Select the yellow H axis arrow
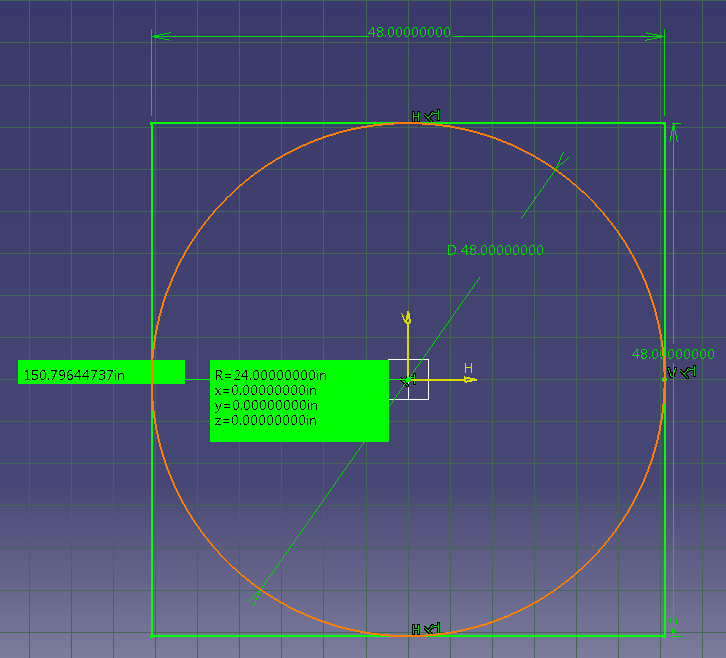The width and height of the screenshot is (726, 658). click(467, 379)
